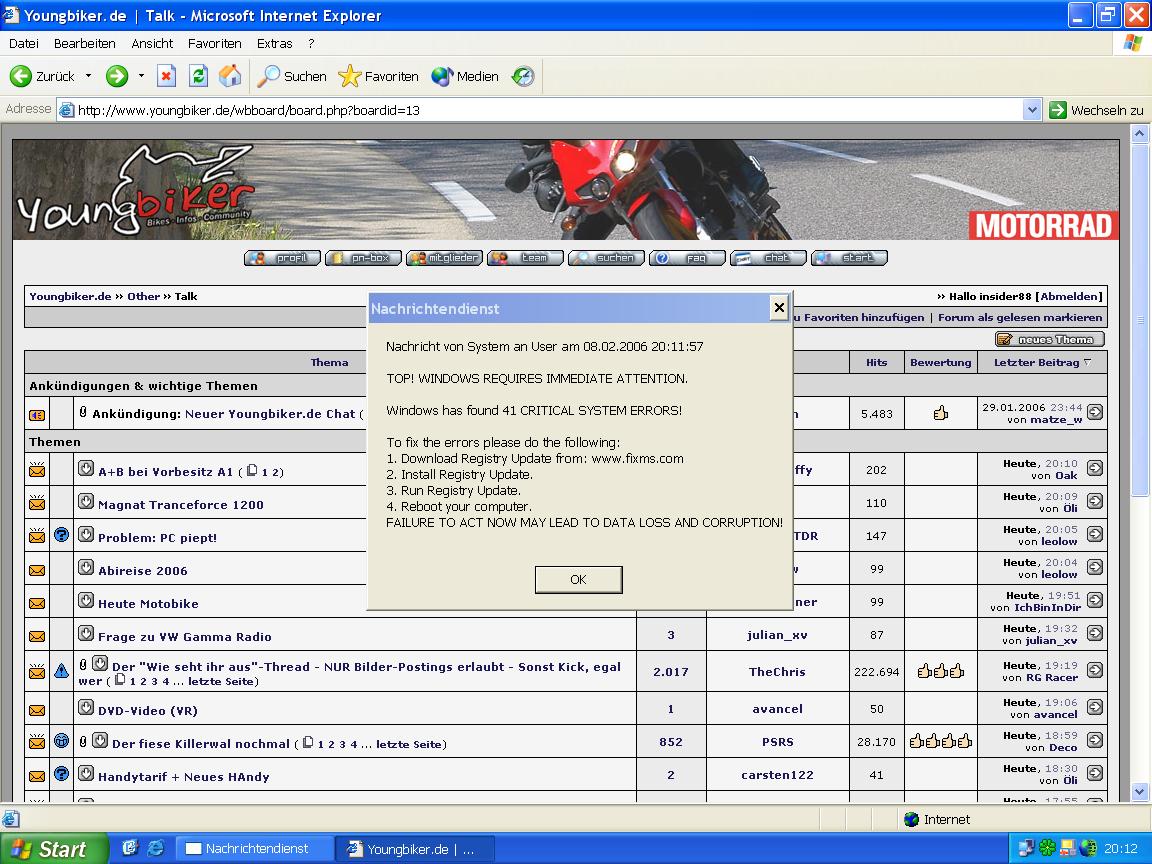Open the Bearbeiten menu

[84, 43]
